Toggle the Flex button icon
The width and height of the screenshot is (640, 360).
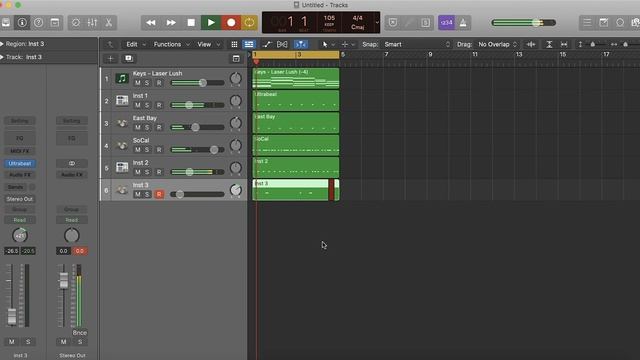pos(282,44)
